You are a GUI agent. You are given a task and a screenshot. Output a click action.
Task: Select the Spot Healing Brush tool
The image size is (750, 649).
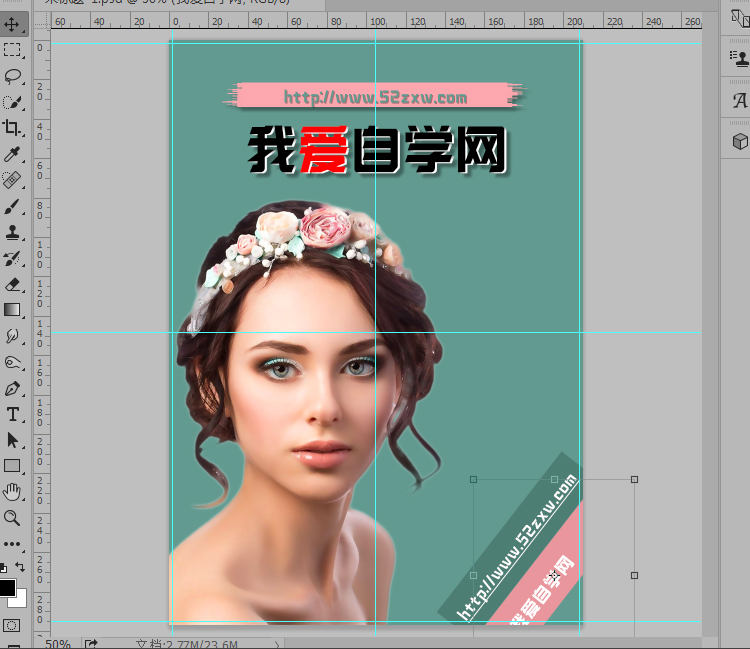[x=12, y=180]
